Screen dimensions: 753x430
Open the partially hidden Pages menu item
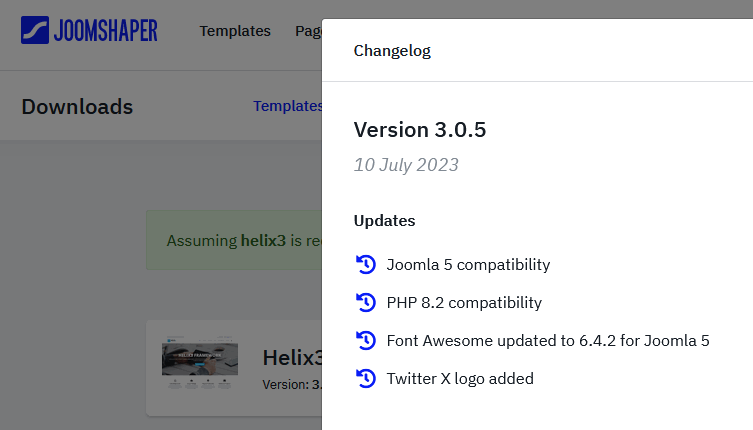click(308, 31)
